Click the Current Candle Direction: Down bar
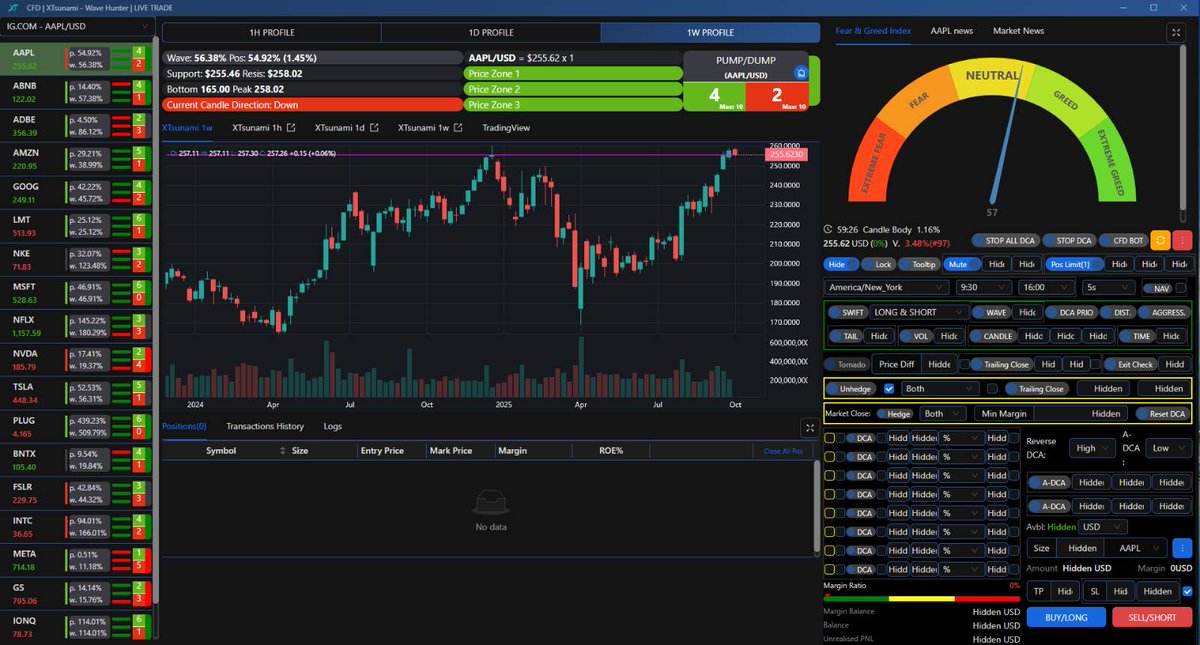Image resolution: width=1200 pixels, height=645 pixels. pyautogui.click(x=311, y=104)
